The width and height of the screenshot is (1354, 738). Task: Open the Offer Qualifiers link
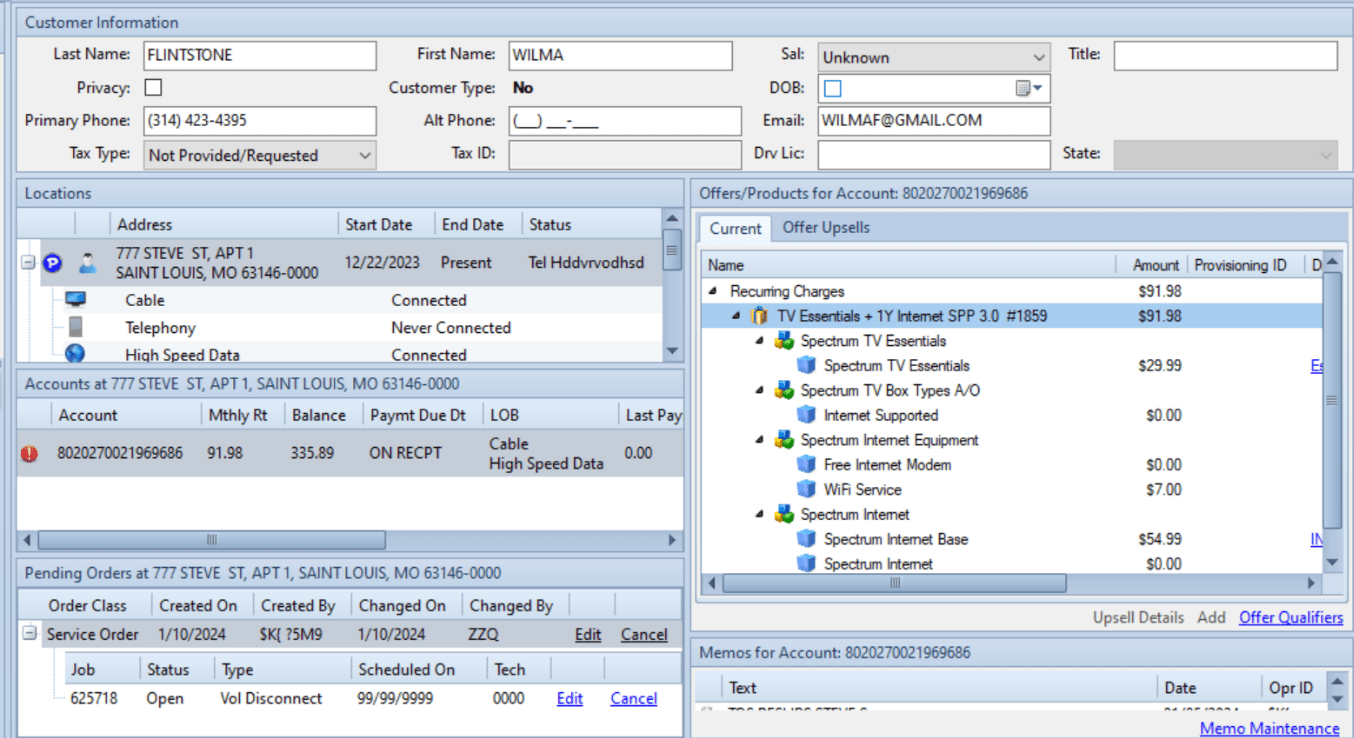point(1290,617)
